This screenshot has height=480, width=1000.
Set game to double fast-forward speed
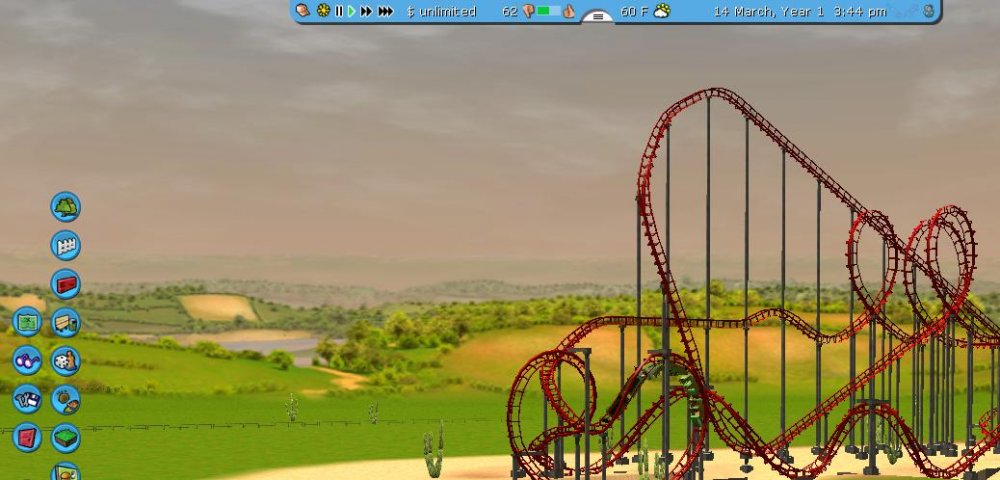coord(366,11)
